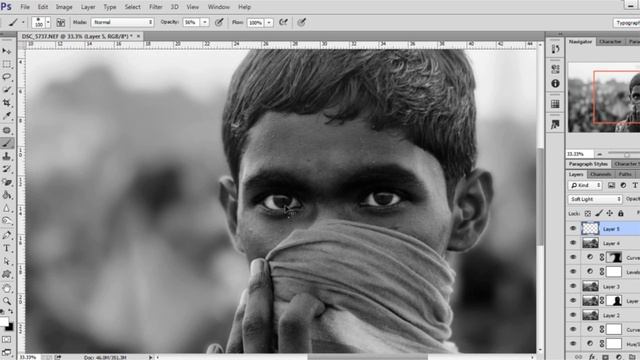Switch to the Channels tab
The height and width of the screenshot is (360, 640).
pyautogui.click(x=601, y=174)
